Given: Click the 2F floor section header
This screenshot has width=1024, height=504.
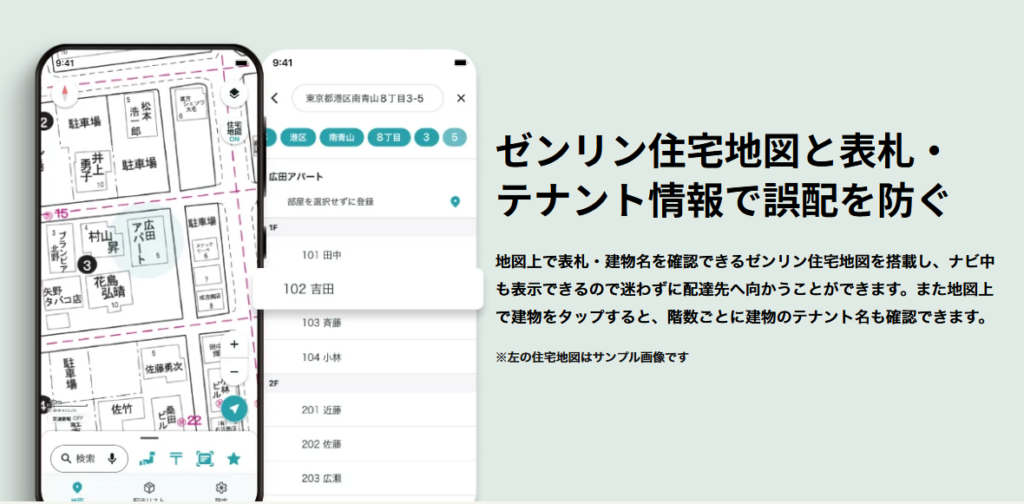Looking at the screenshot, I should (370, 384).
